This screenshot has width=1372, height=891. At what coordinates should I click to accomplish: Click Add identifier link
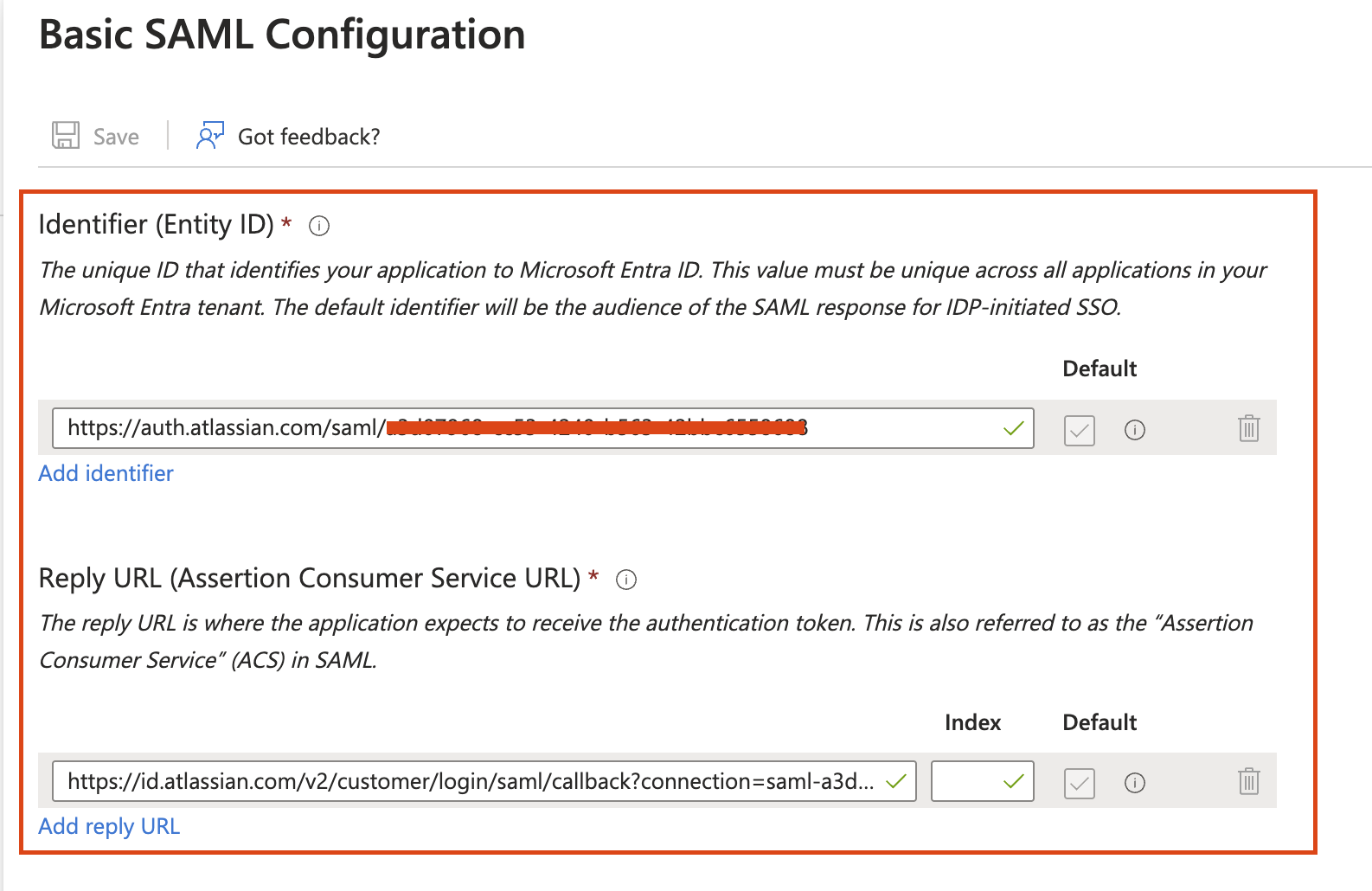point(106,473)
